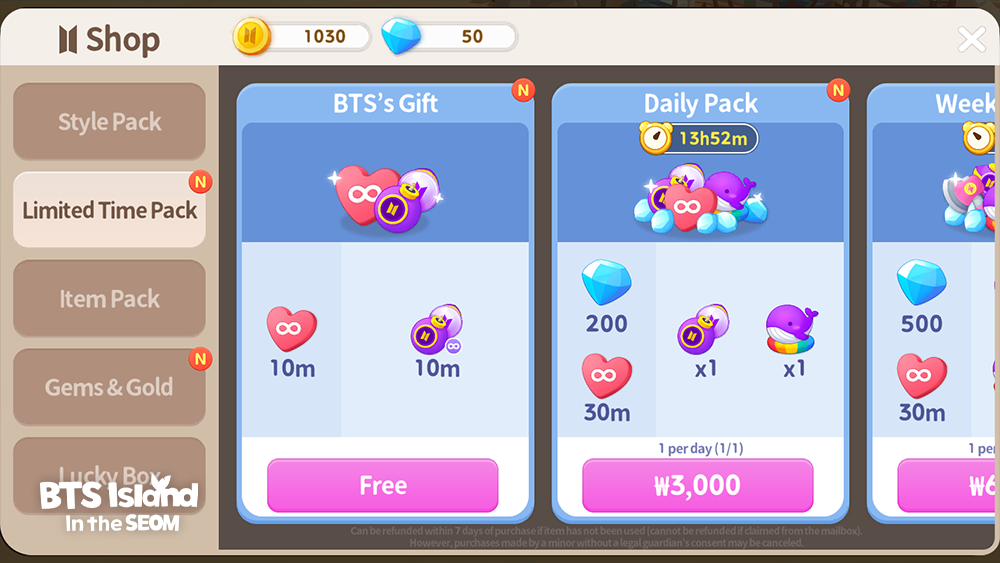This screenshot has width=1000, height=563.
Task: Click the purple whale item icon
Action: 791,328
